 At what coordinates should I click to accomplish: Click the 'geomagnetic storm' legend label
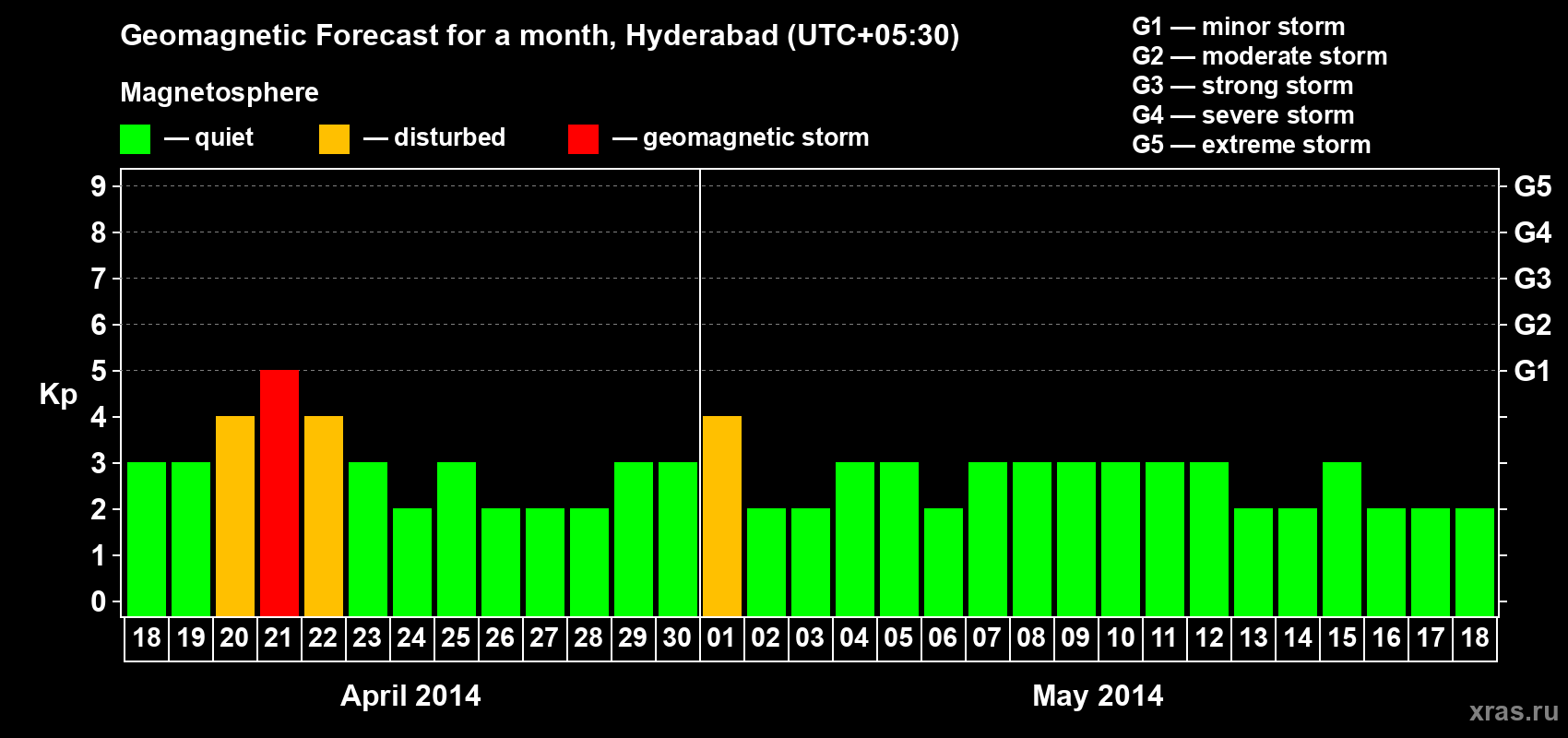(x=756, y=137)
